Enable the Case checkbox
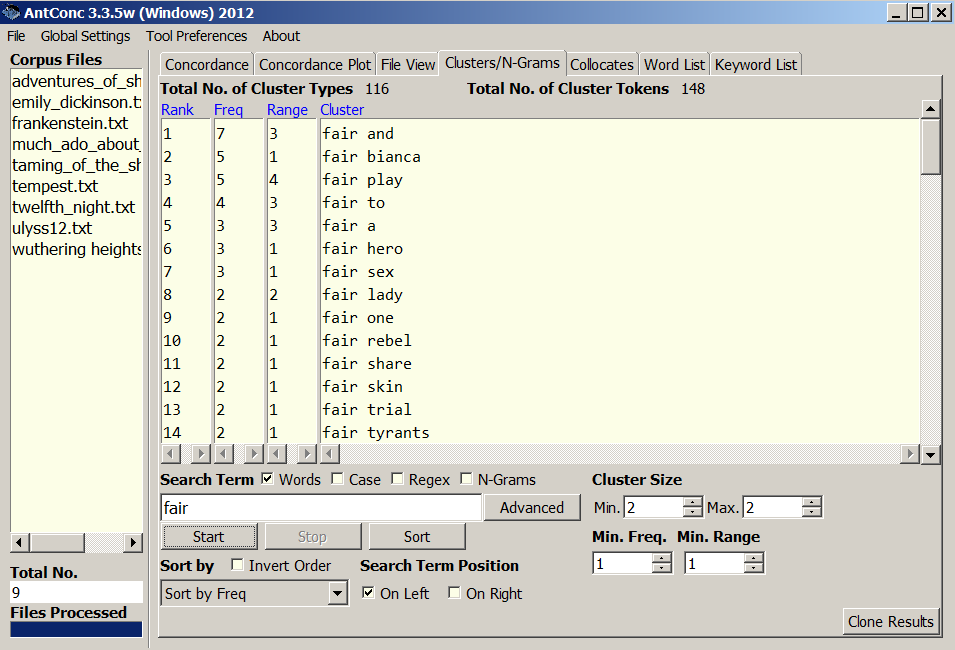Screen dimensions: 955x650 coord(338,480)
